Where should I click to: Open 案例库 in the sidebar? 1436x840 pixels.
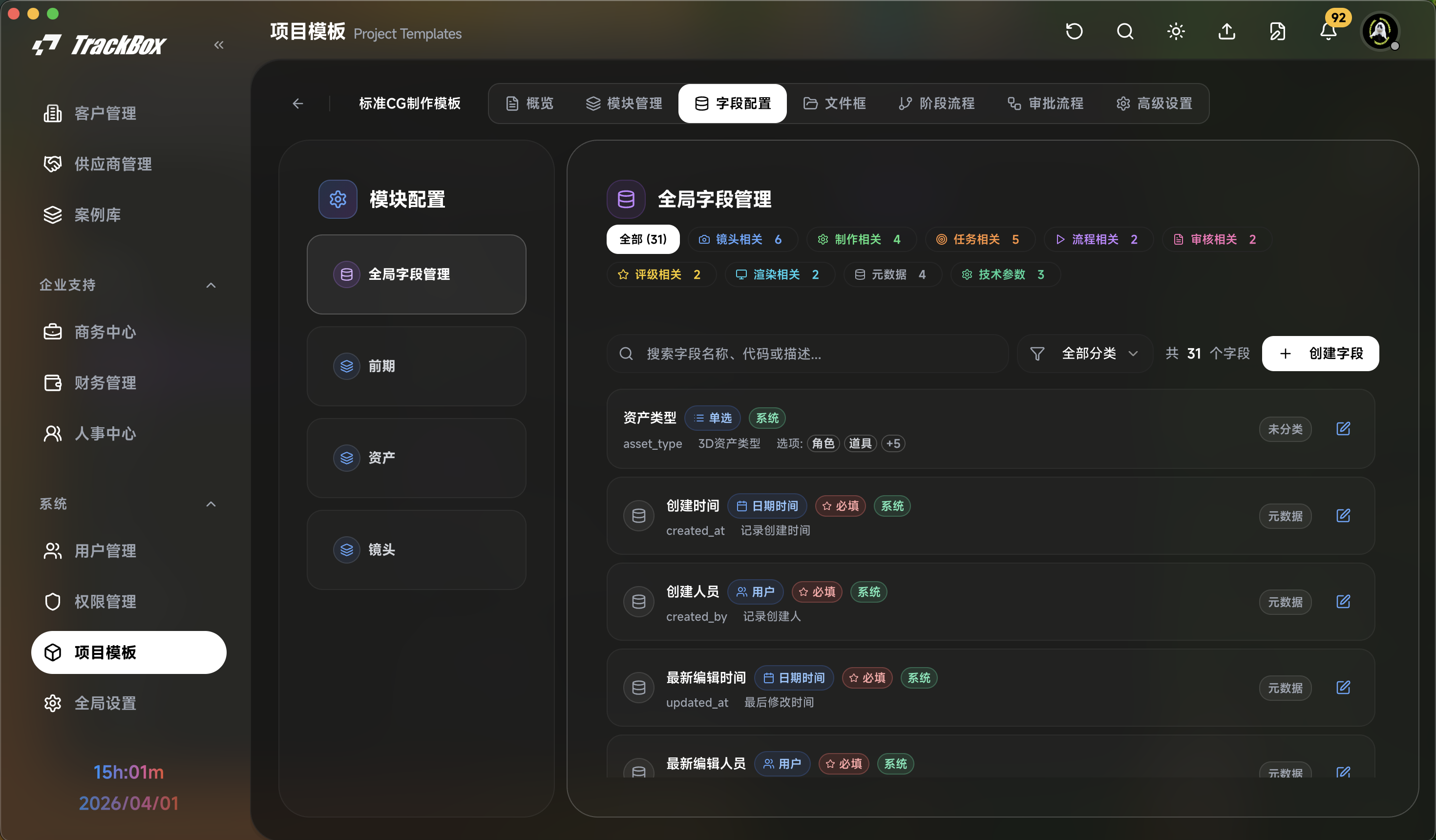(128, 215)
